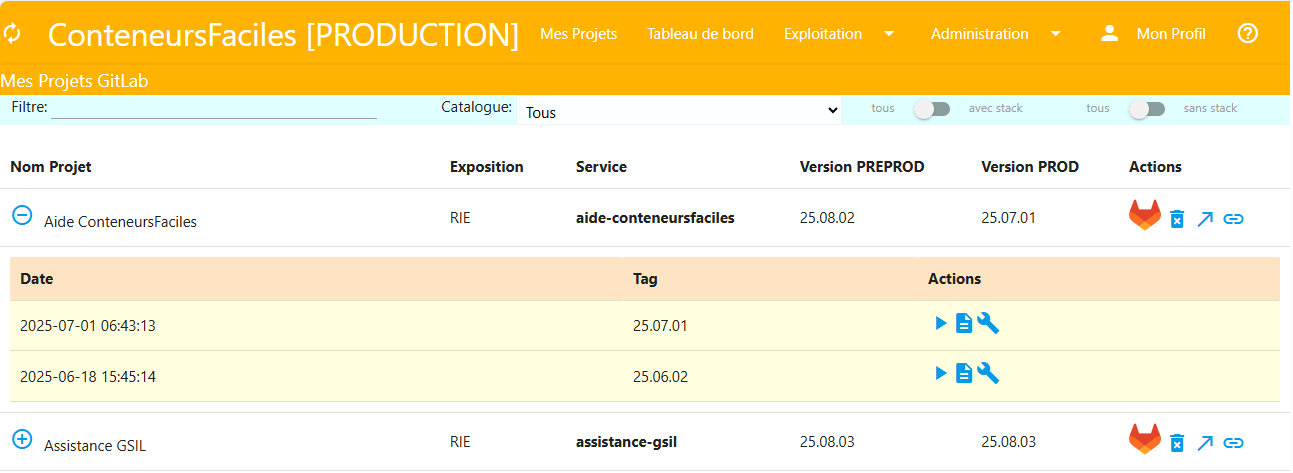This screenshot has width=1293, height=473.
Task: Open the help question mark icon
Action: pyautogui.click(x=1247, y=34)
